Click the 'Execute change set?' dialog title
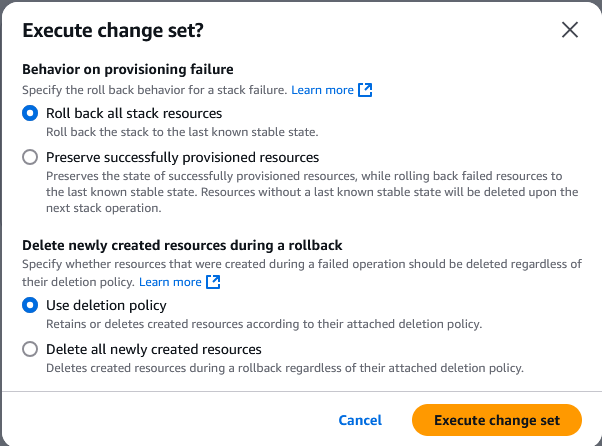602x446 pixels. click(x=113, y=30)
